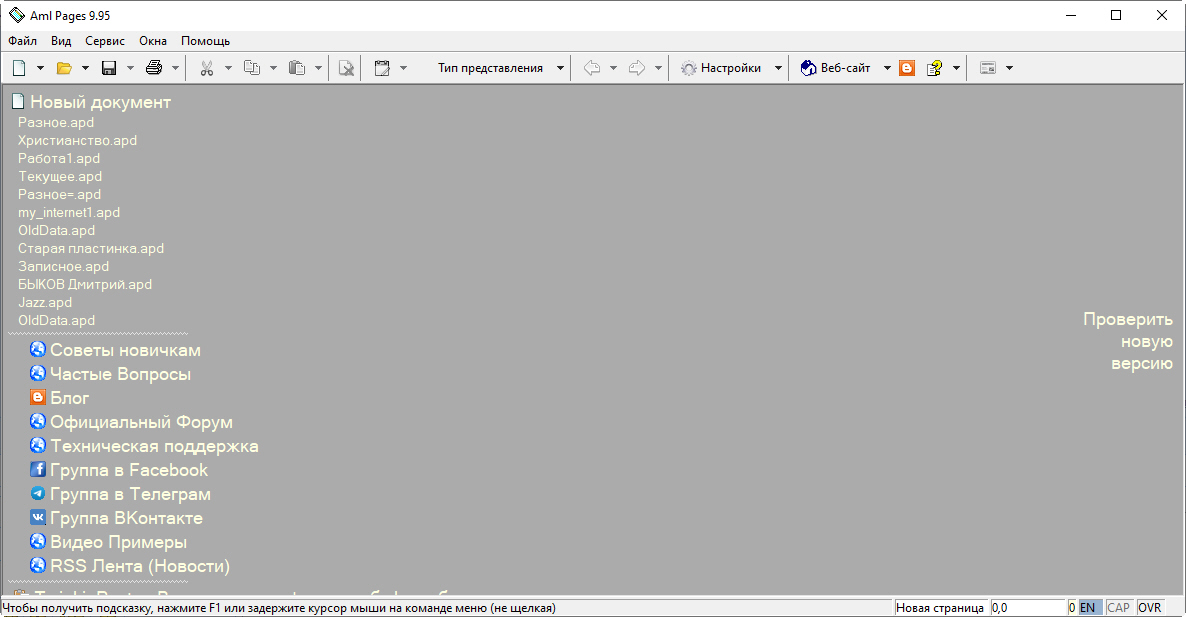This screenshot has width=1186, height=617.
Task: Open the Группа в Facebook link
Action: point(129,470)
